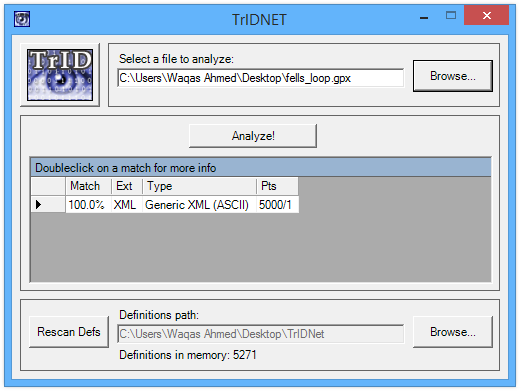Click the Ext column header
Screen dimensions: 521x391
[127, 186]
